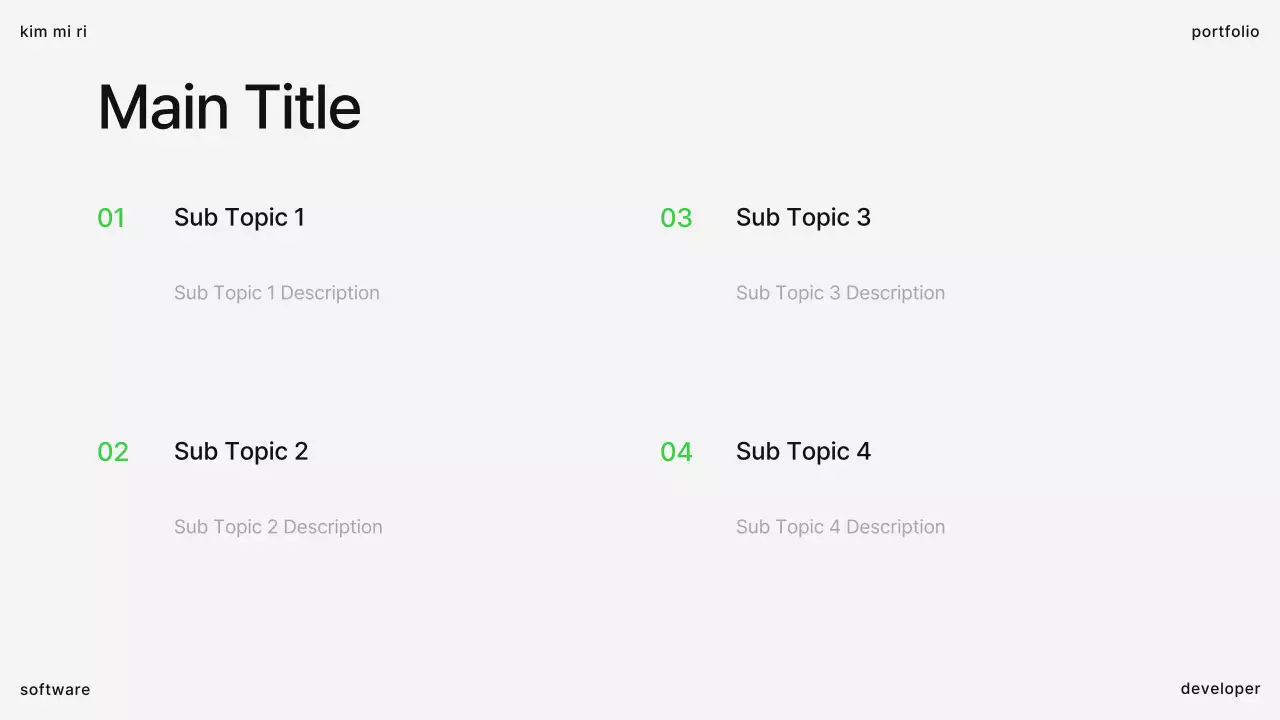Select the 'Sub Topic 2 Description' text
Screen dimensions: 1280x720
[x=278, y=527]
